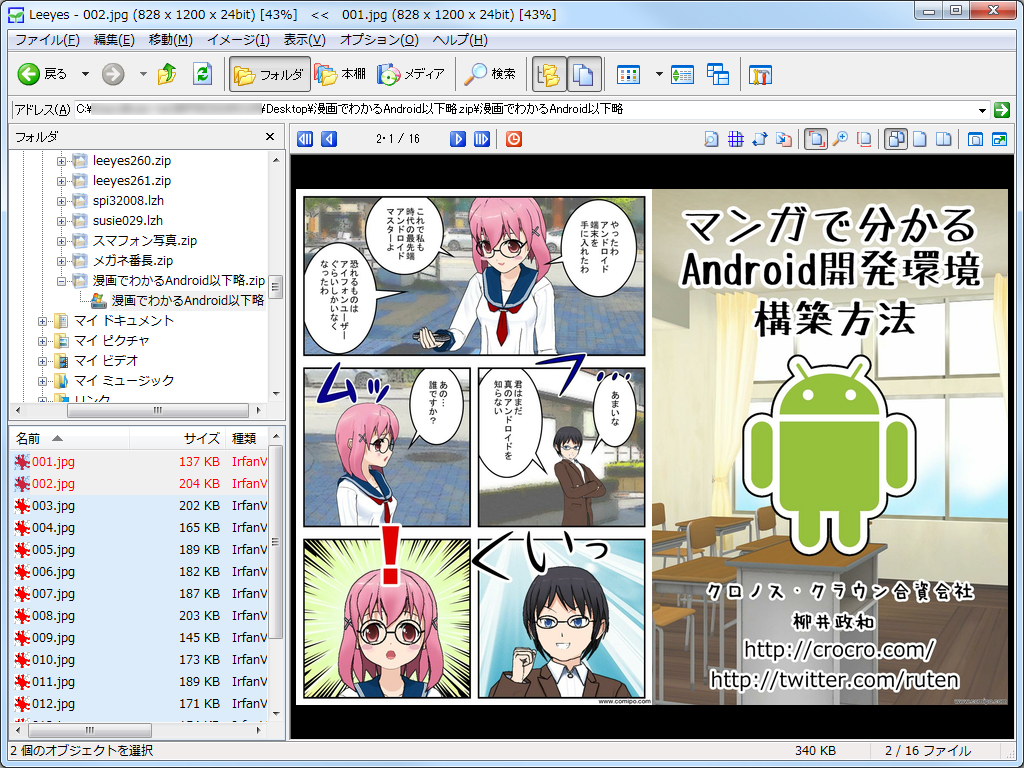The width and height of the screenshot is (1024, 768).
Task: Close the フォルダ panel with X
Action: [x=270, y=136]
